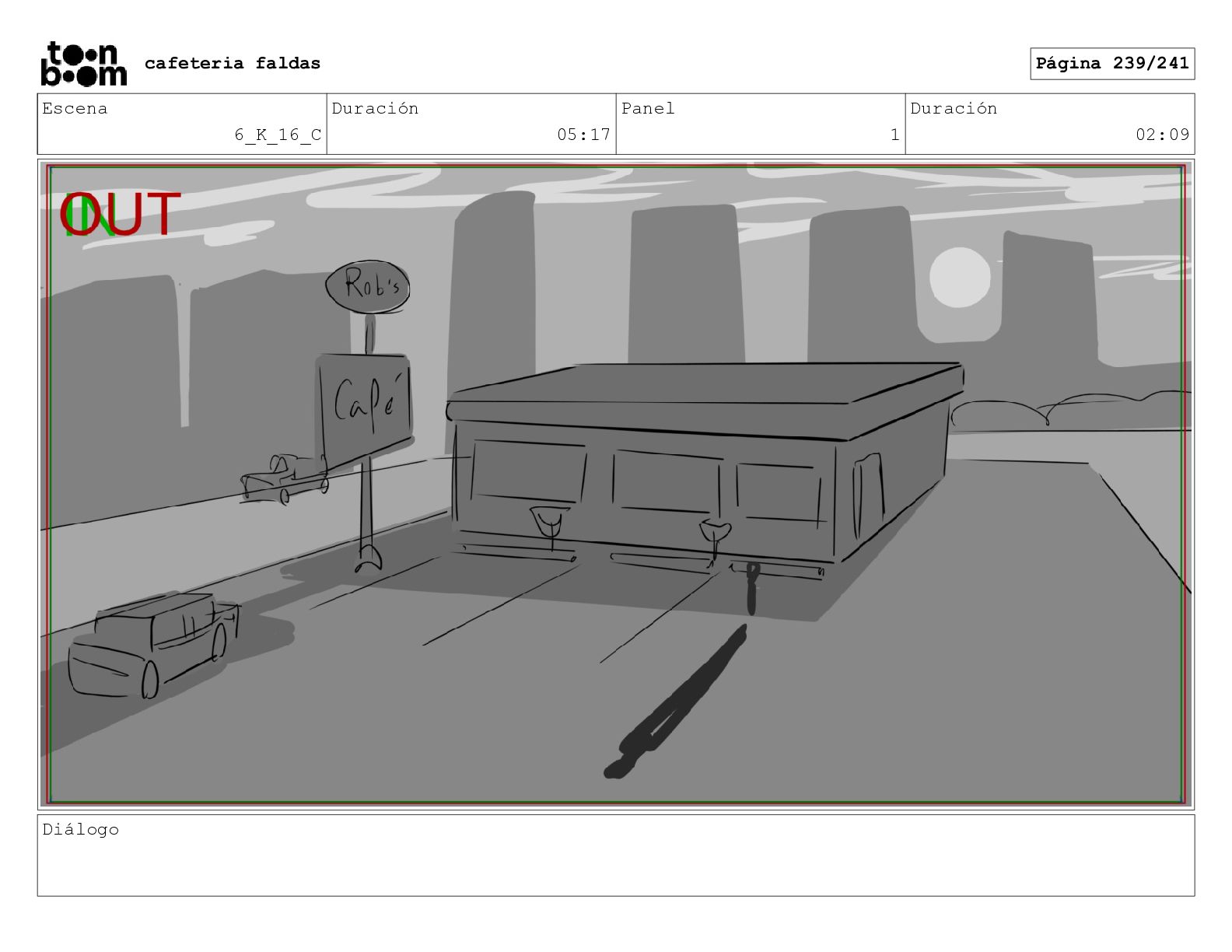Image resolution: width=1232 pixels, height=952 pixels.
Task: Click the 'Panel' header label
Action: tap(648, 108)
